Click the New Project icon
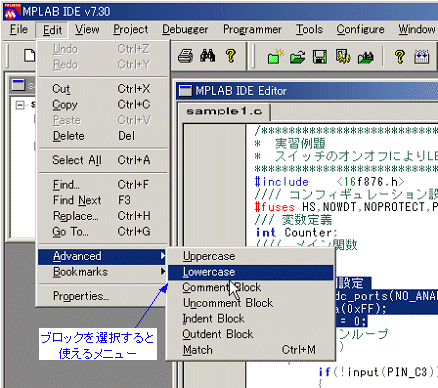This screenshot has height=388, width=438. point(275,57)
